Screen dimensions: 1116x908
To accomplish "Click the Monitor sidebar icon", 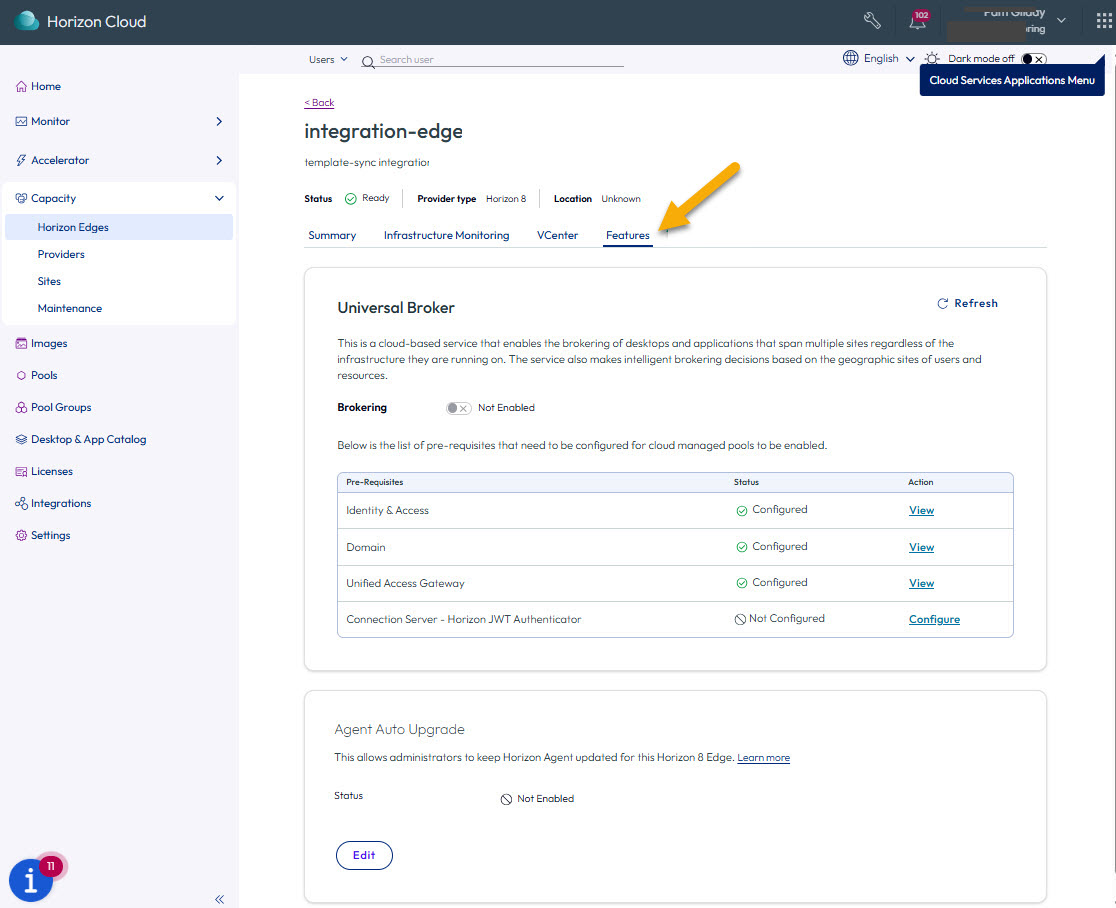I will [x=21, y=122].
